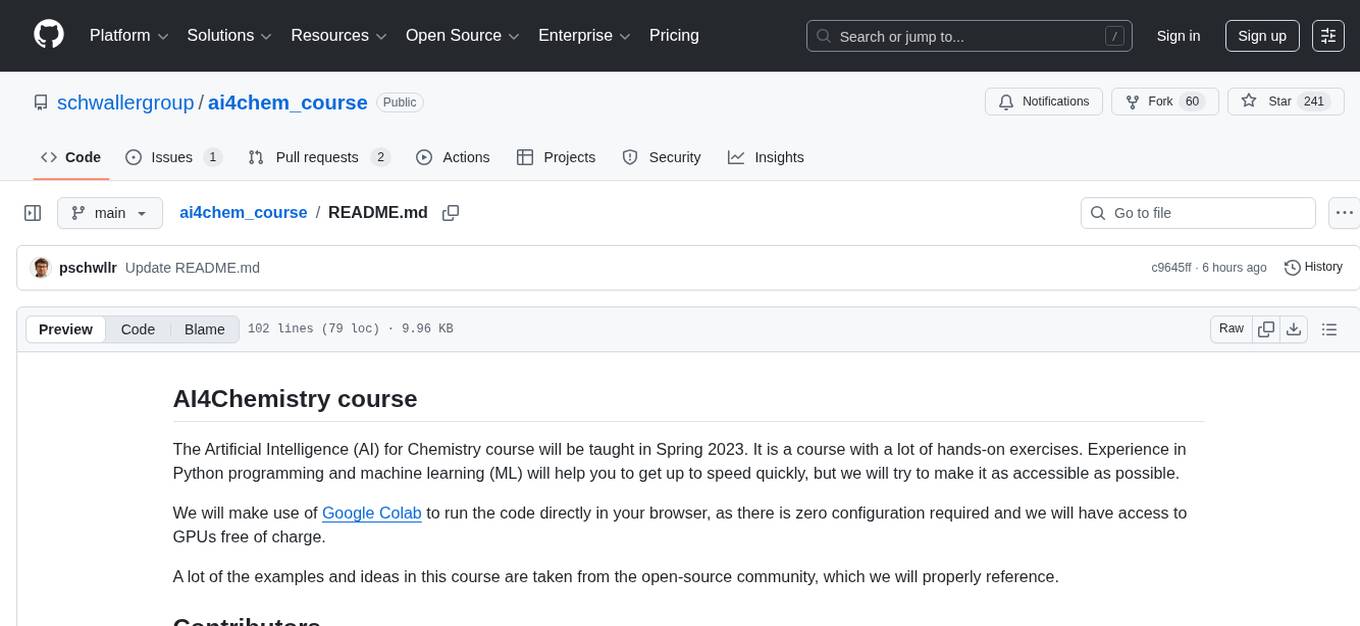Click the Sign up button
1360x626 pixels.
(1261, 35)
